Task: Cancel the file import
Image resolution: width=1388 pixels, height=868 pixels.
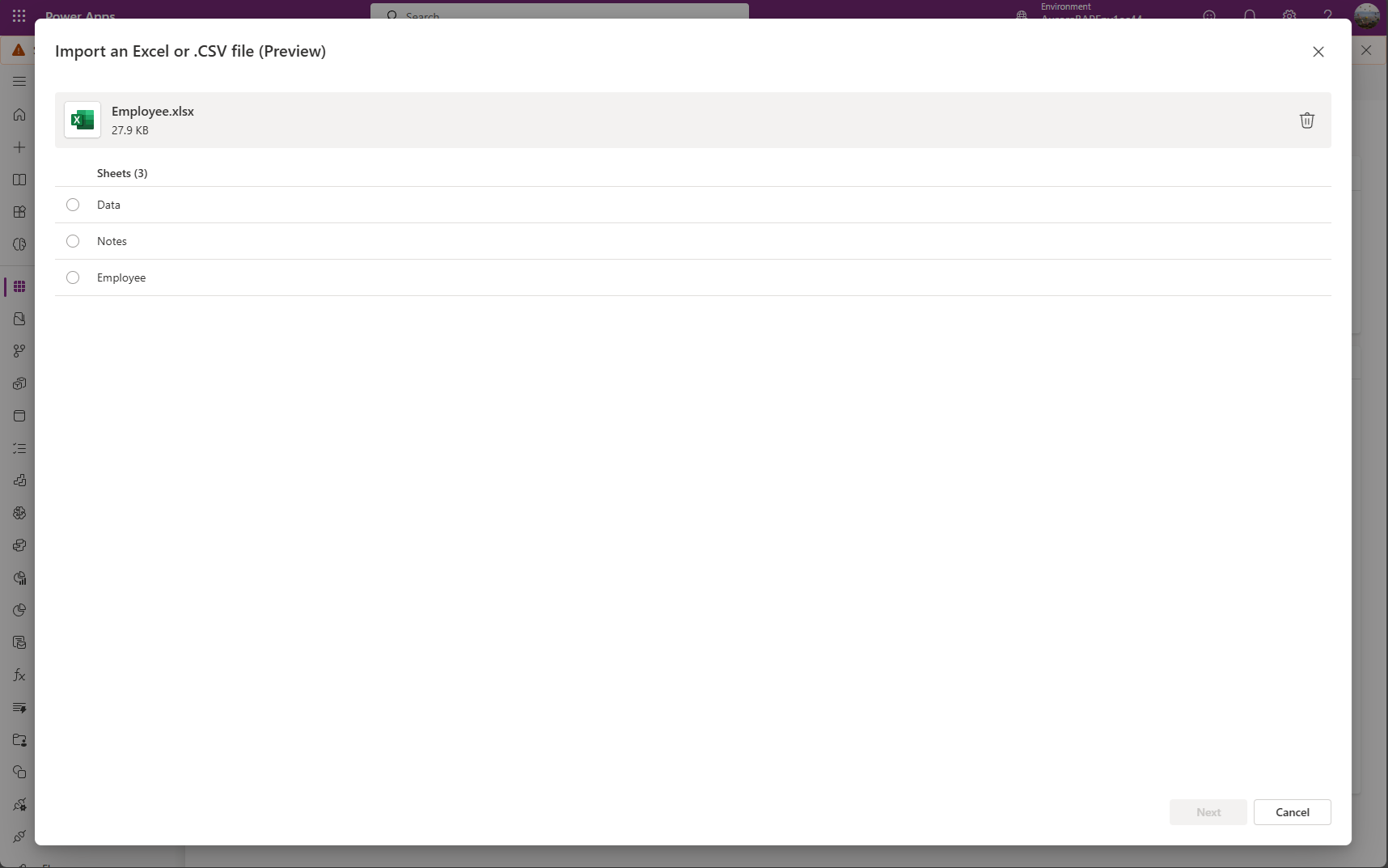Action: (x=1292, y=812)
